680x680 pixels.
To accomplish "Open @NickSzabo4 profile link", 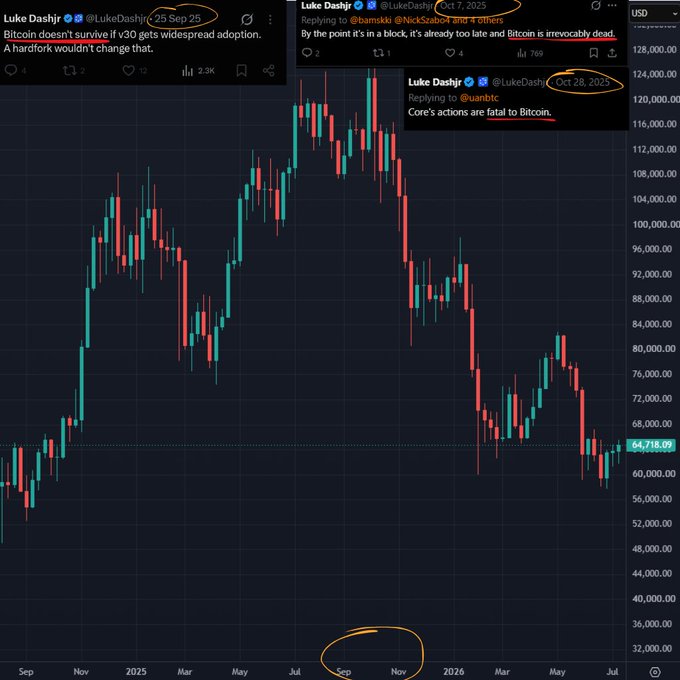I will click(x=422, y=20).
